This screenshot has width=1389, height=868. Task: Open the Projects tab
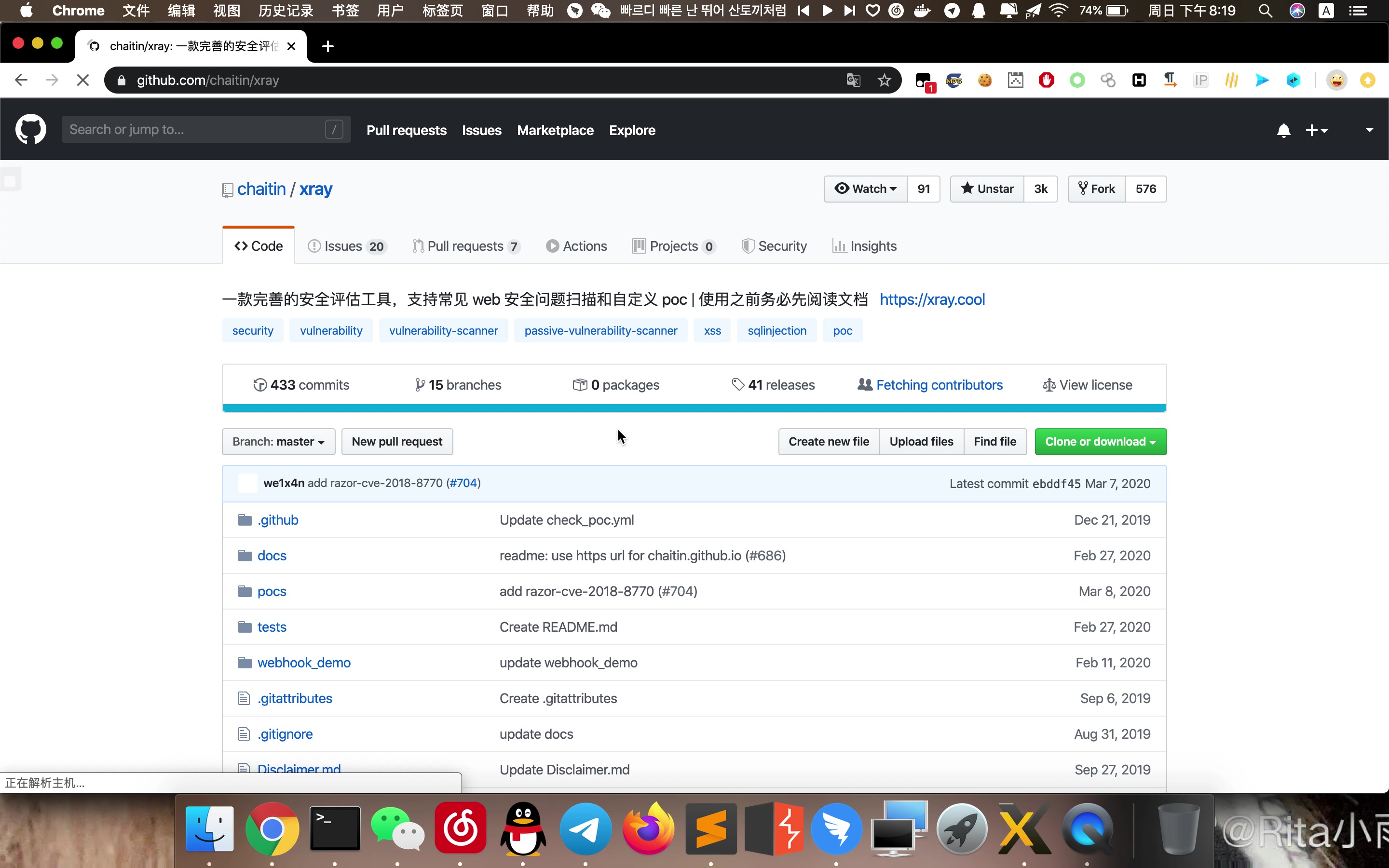tap(674, 246)
